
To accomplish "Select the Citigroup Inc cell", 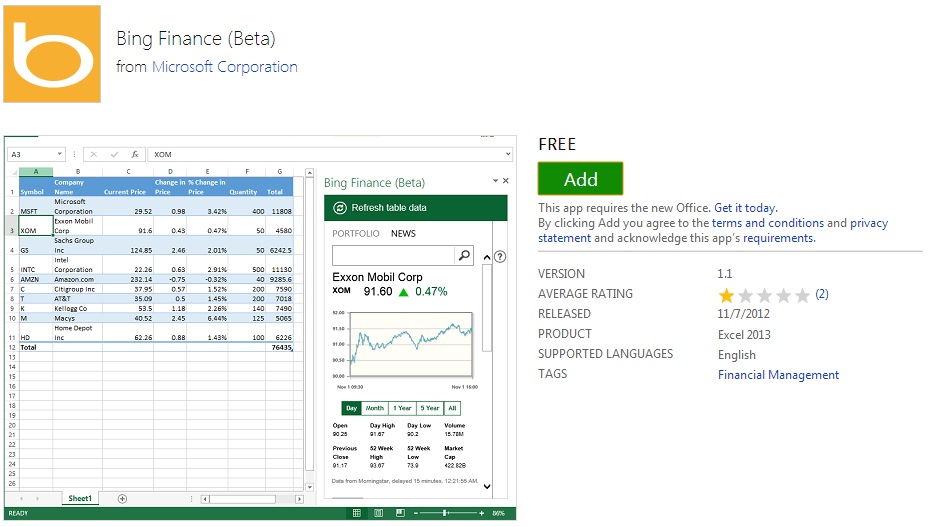I will click(x=78, y=289).
